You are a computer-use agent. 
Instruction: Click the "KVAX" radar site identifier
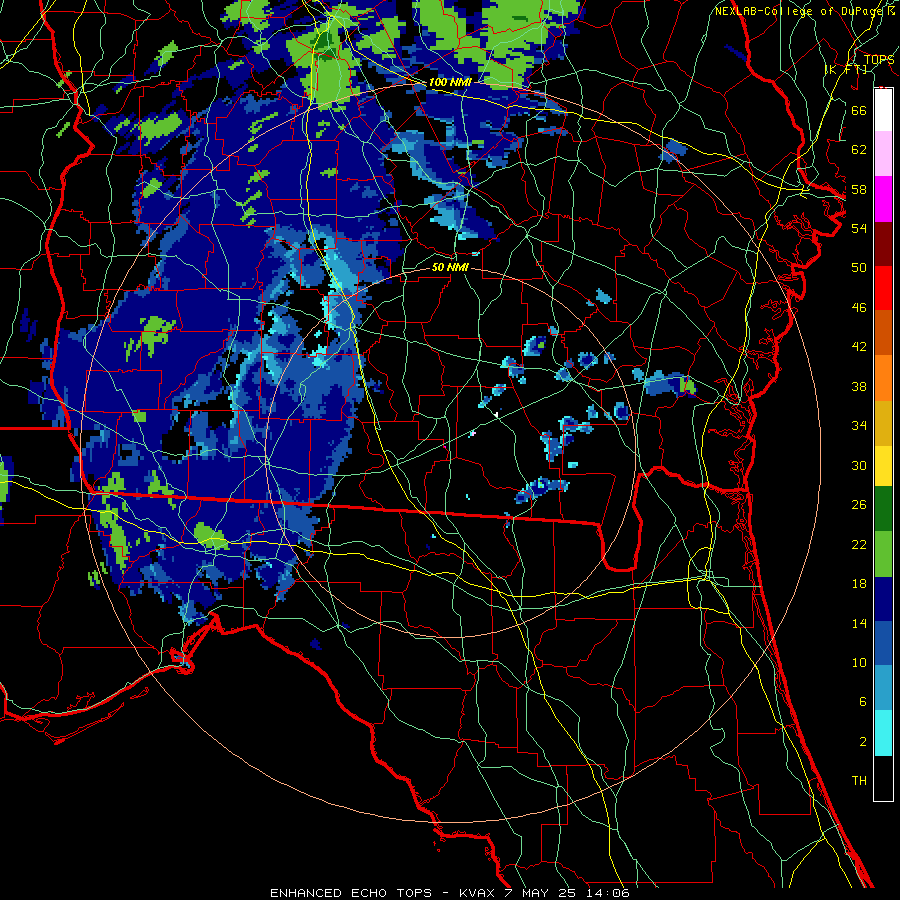(x=477, y=893)
